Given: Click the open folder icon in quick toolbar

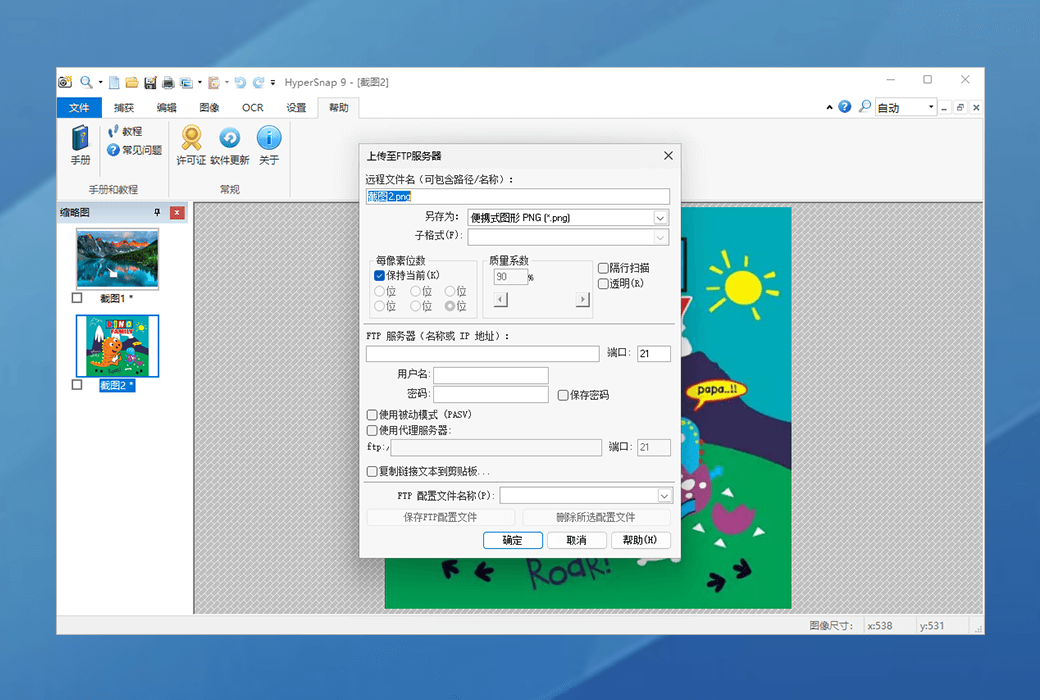Looking at the screenshot, I should (132, 82).
